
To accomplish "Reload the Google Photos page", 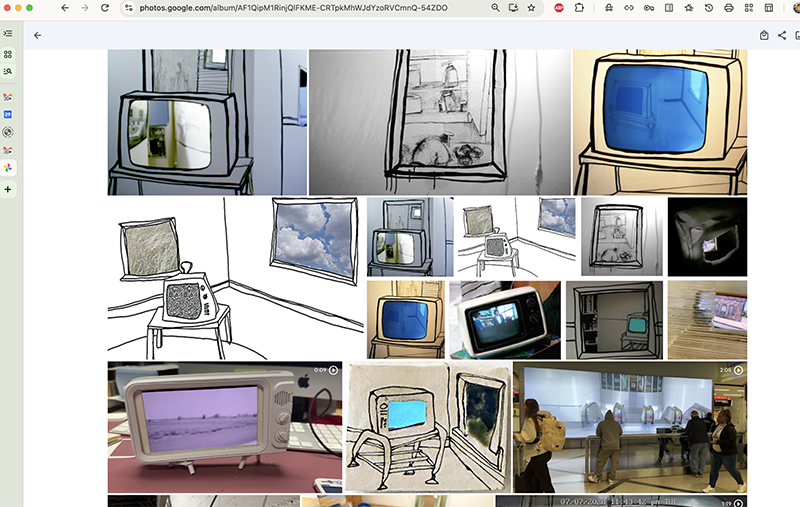I will coord(105,8).
